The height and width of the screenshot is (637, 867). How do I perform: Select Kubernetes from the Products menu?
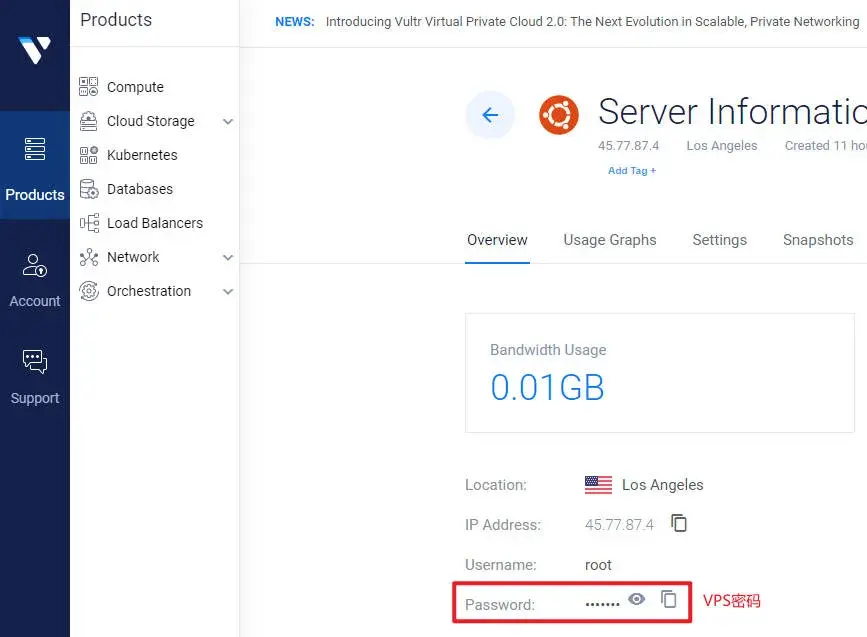click(x=142, y=155)
